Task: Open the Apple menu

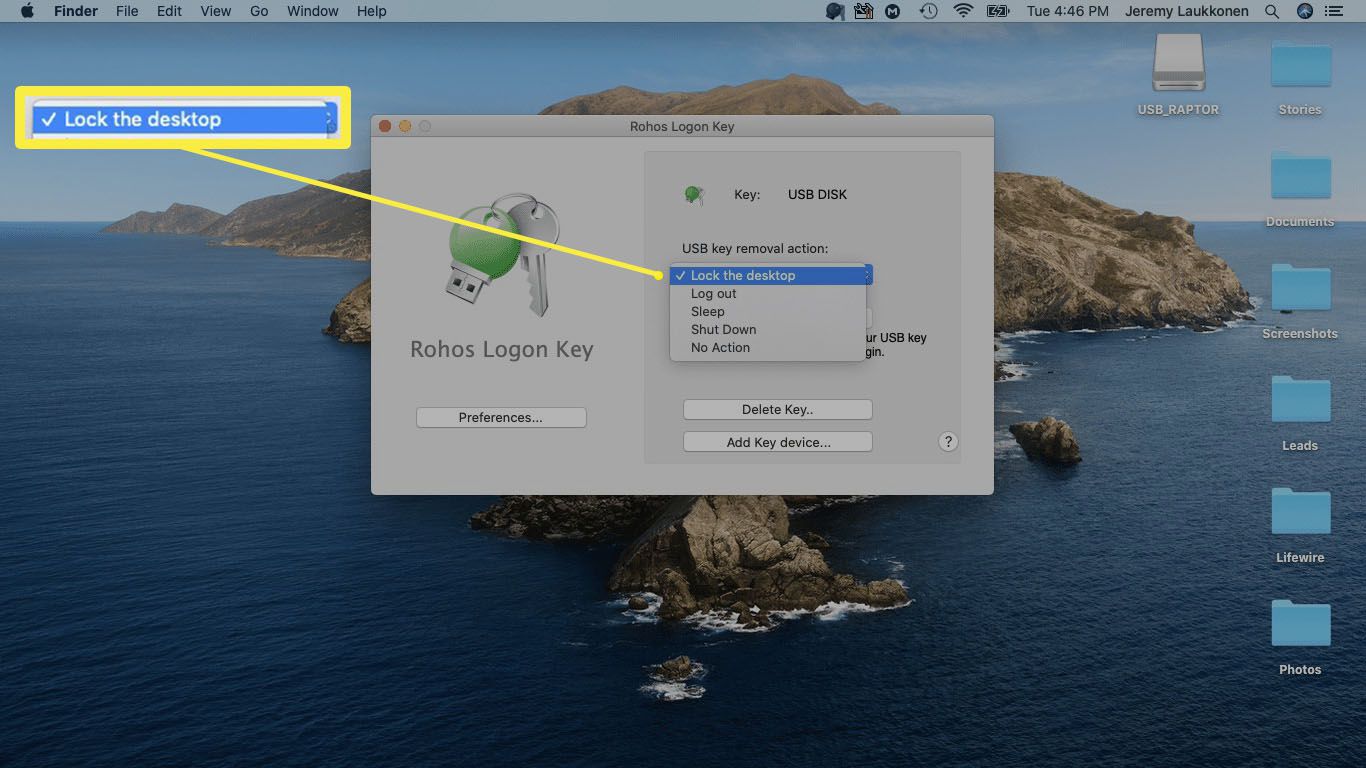Action: (27, 11)
